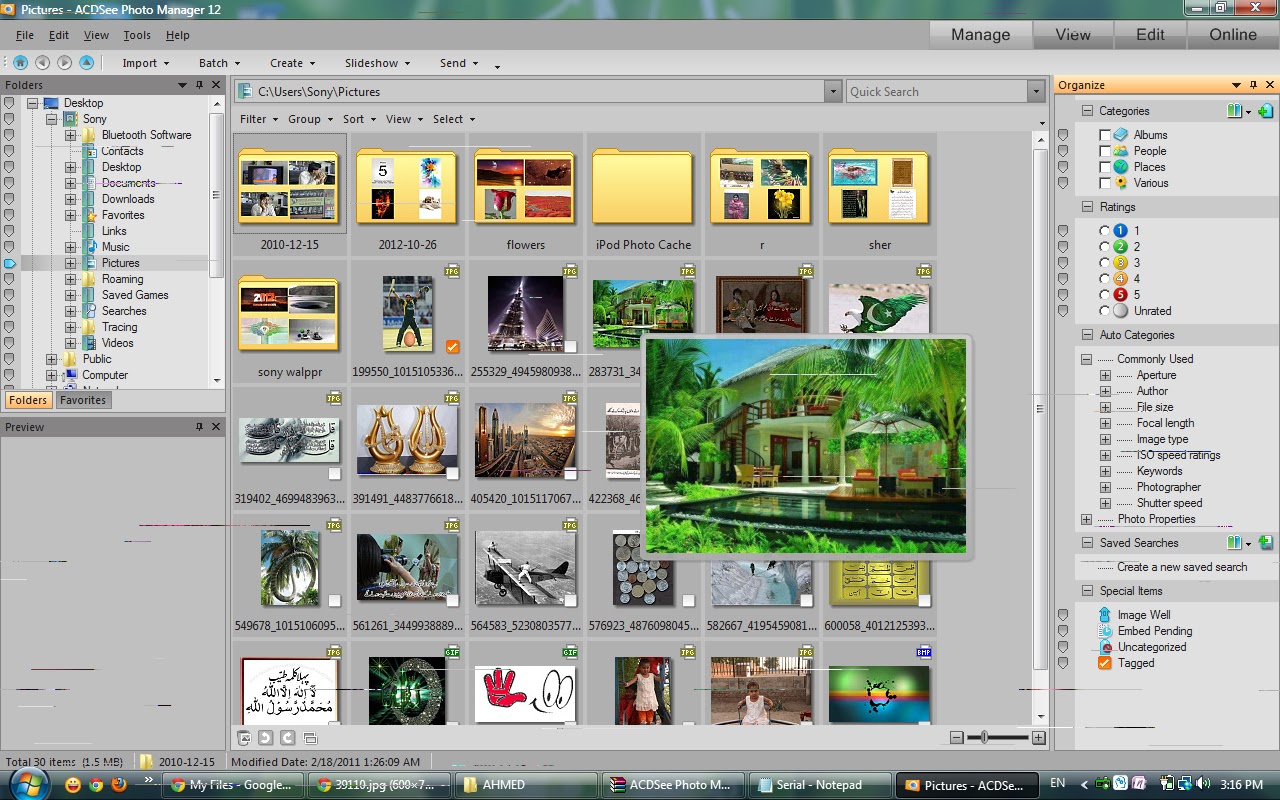
Task: Select the Unrated radio button
Action: coord(1105,311)
